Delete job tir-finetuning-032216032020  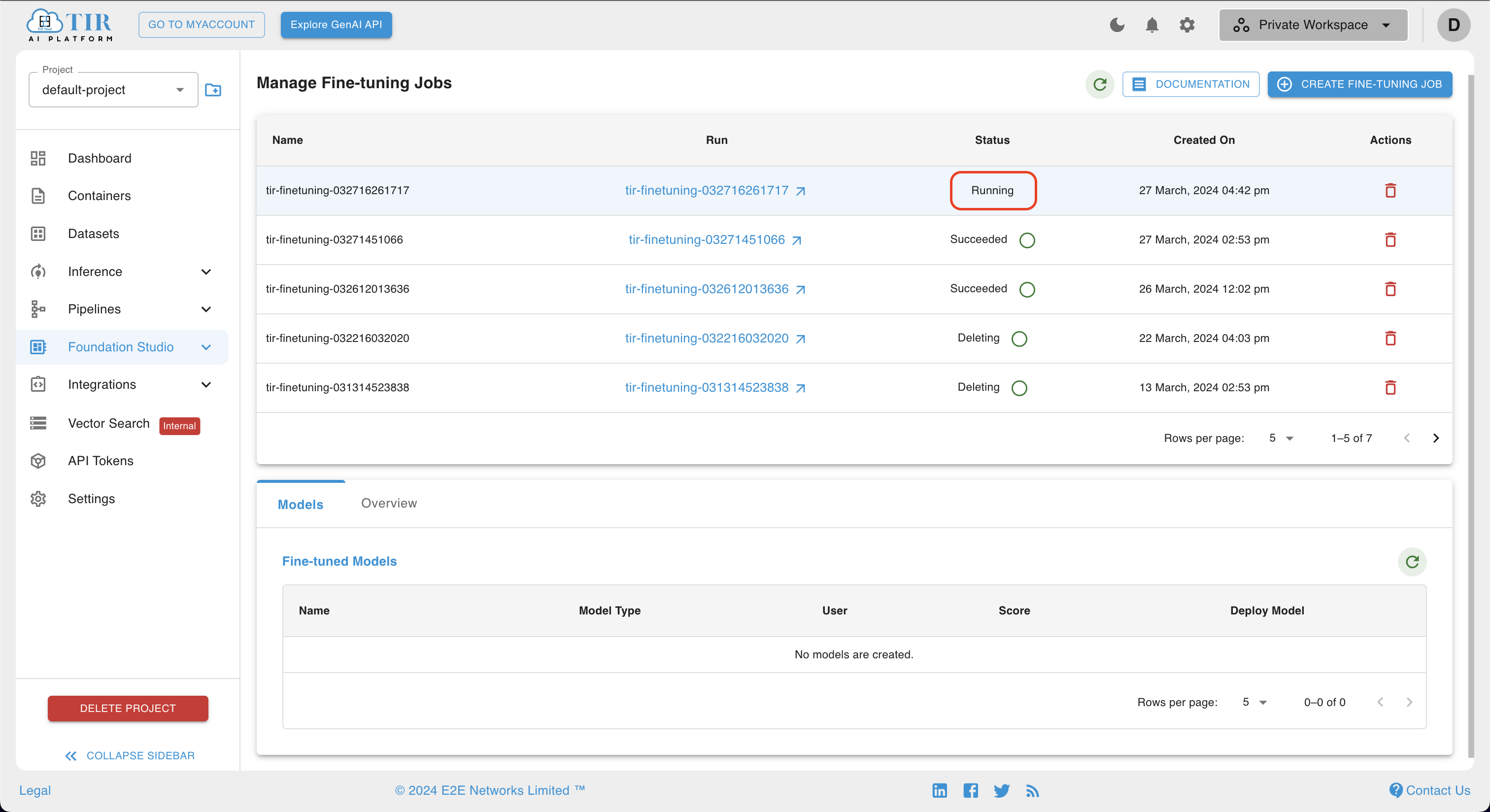(1390, 338)
